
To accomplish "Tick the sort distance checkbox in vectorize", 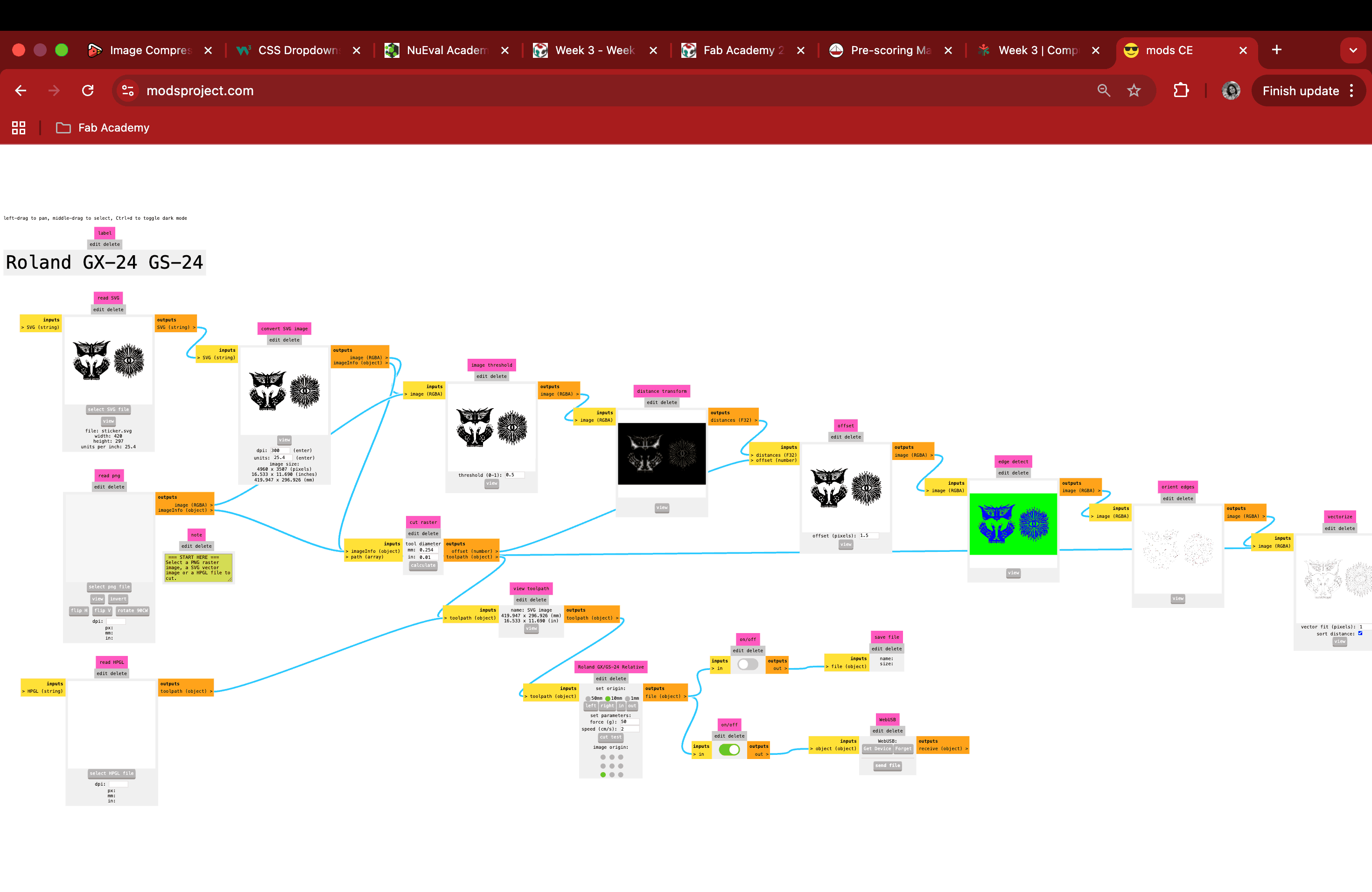I will tap(1360, 633).
